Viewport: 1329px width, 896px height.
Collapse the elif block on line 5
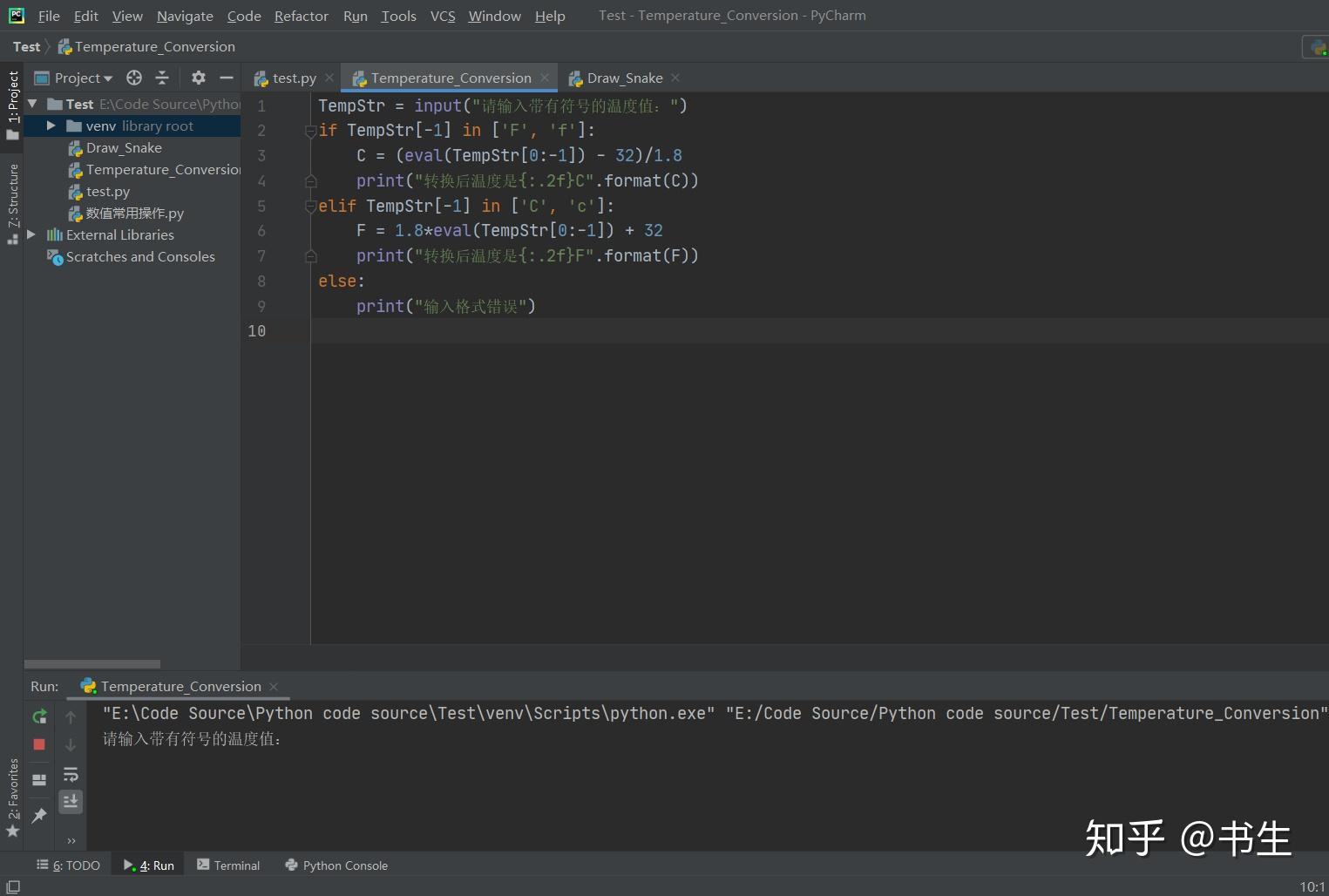coord(310,207)
